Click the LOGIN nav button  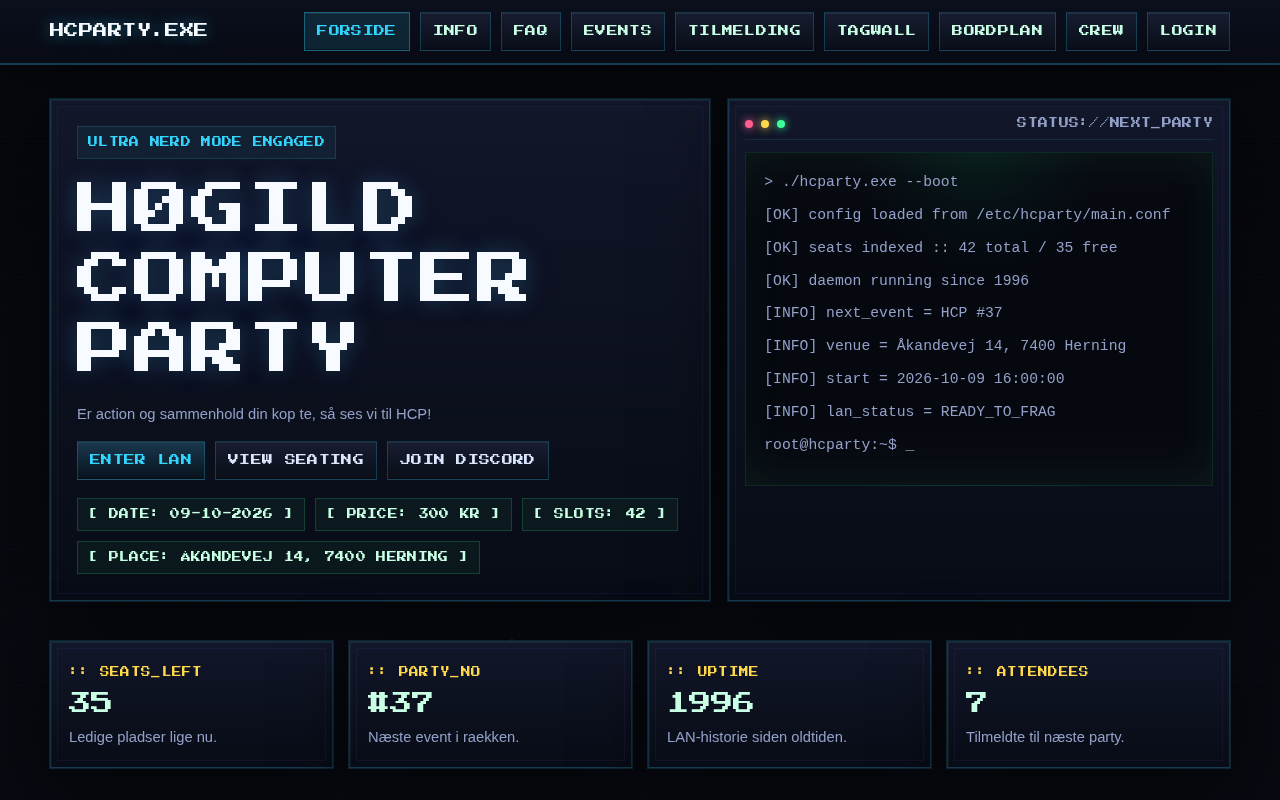click(1188, 31)
